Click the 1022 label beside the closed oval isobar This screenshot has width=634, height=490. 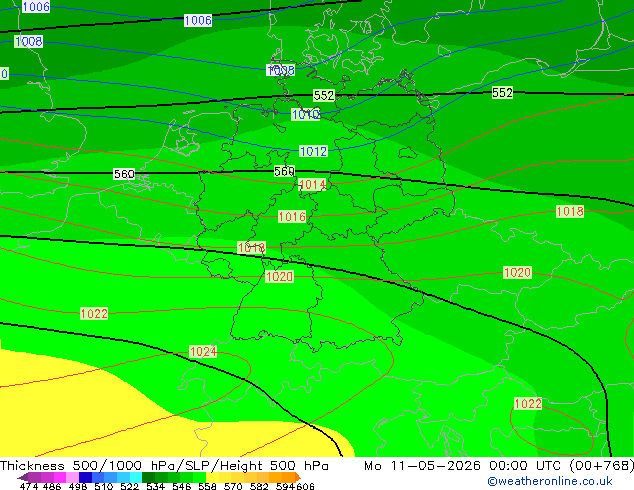[528, 403]
